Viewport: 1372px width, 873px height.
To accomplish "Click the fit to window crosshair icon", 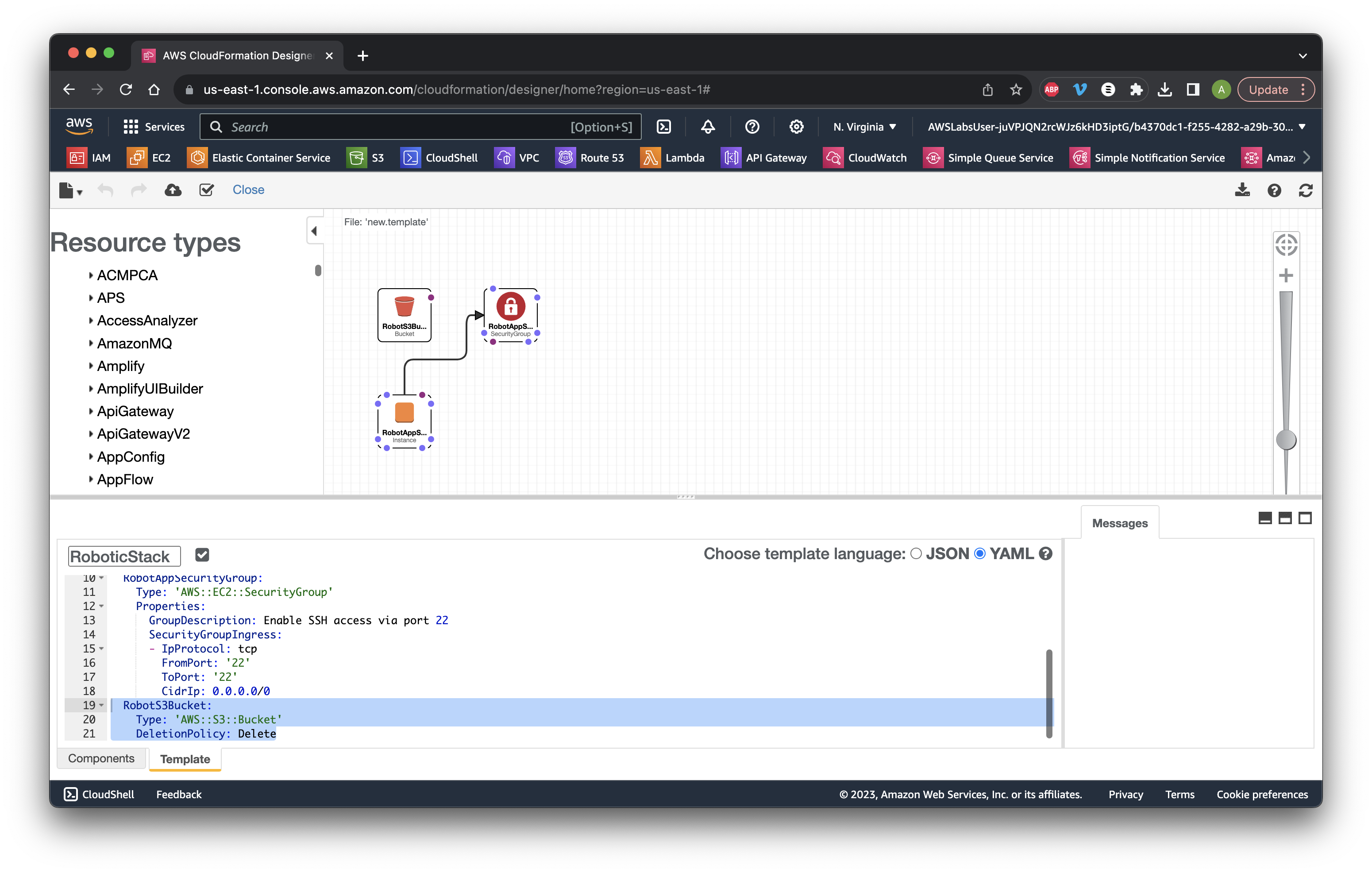I will (x=1286, y=245).
